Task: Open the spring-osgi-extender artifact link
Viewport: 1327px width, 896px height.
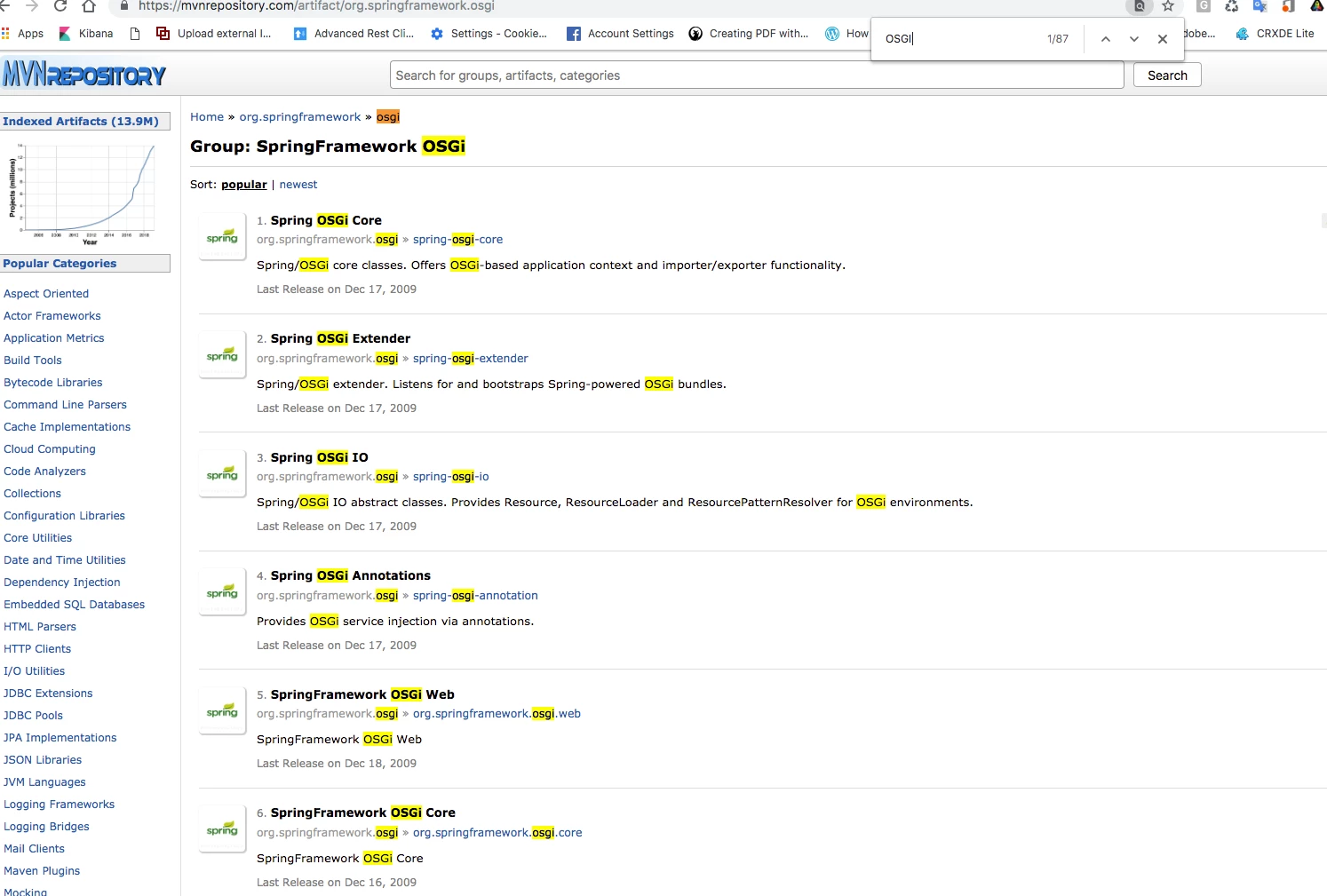Action: point(470,359)
